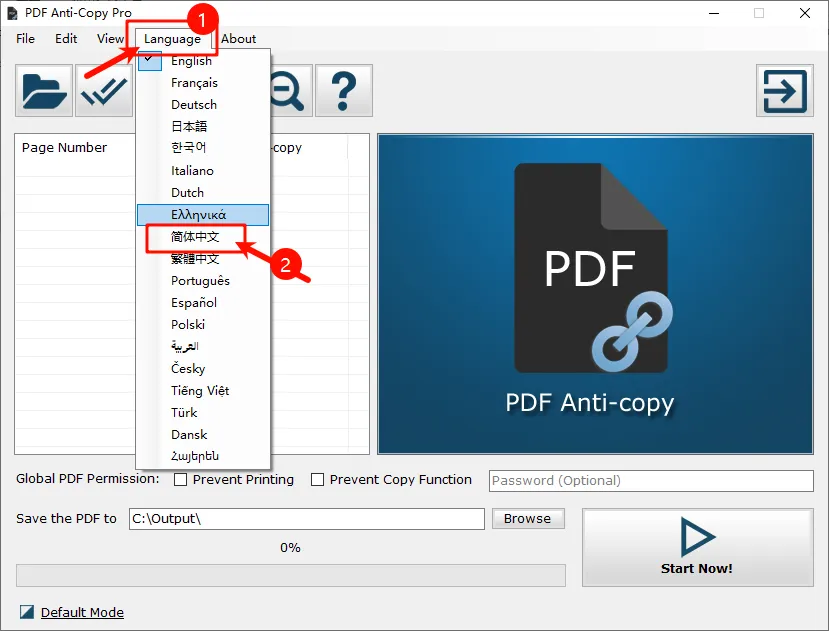Click the exit arrow icon at top right
The image size is (829, 631).
(785, 90)
